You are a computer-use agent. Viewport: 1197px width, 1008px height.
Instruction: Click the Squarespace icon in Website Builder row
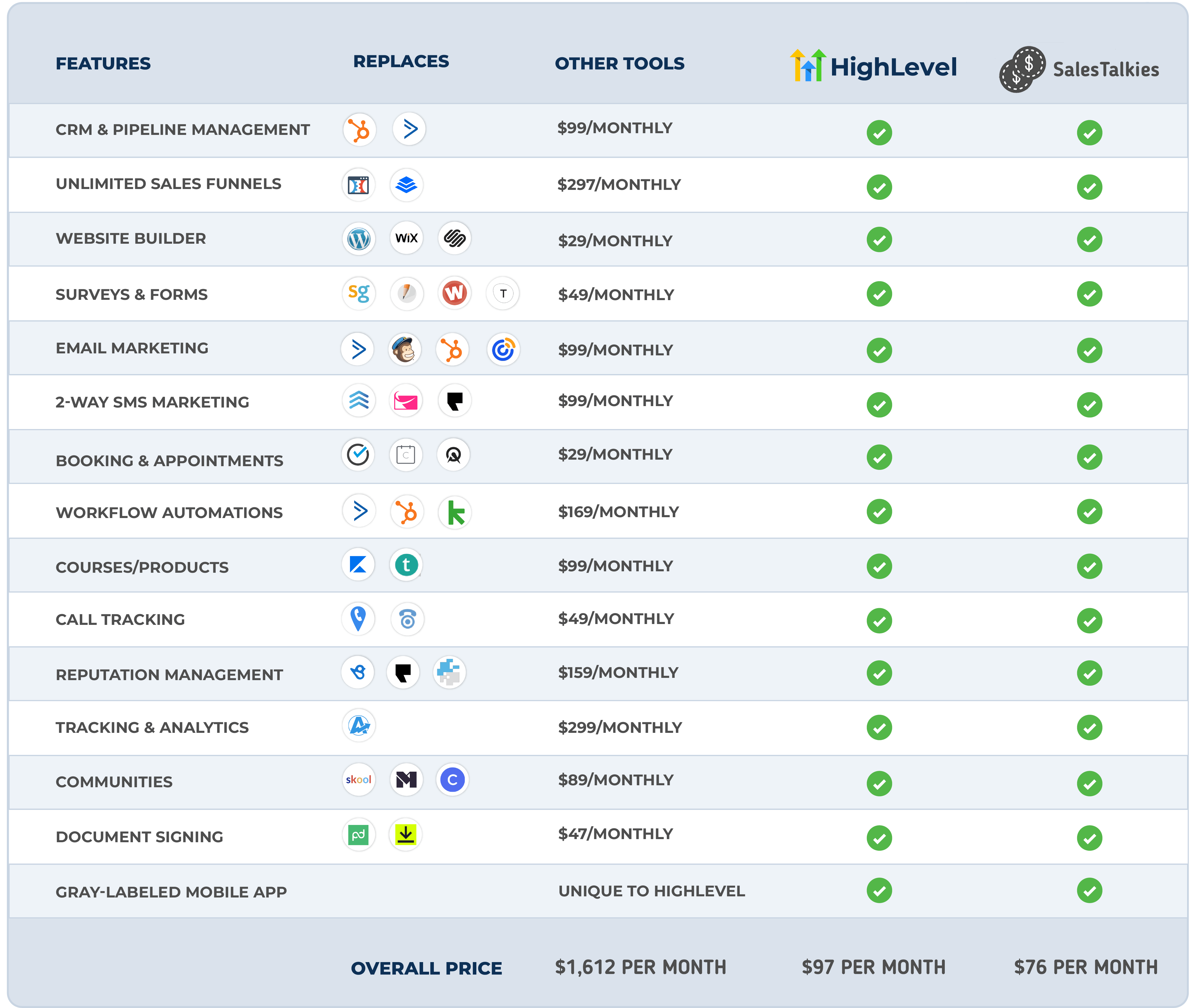tap(455, 238)
